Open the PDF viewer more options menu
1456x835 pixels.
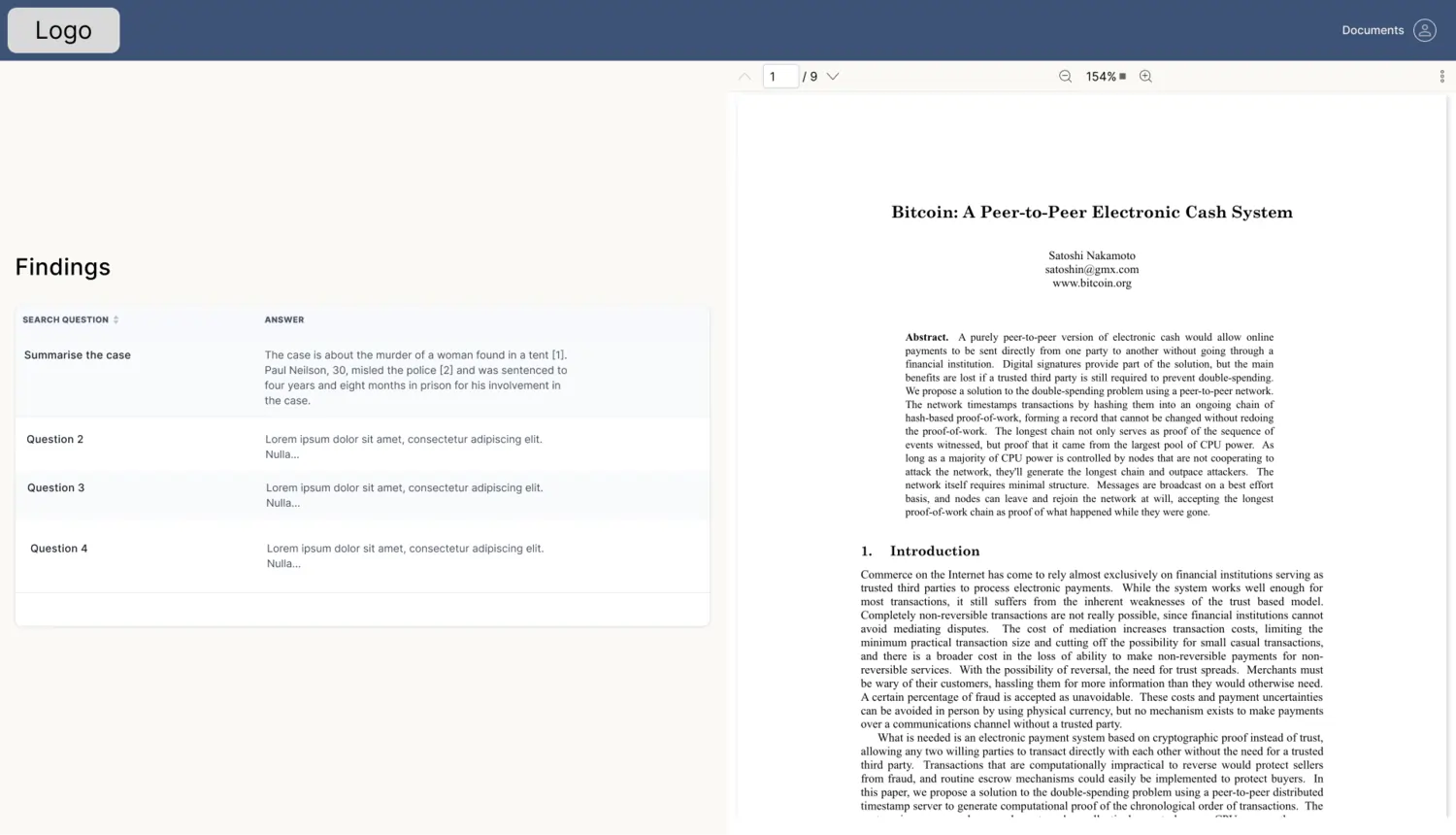coord(1441,77)
